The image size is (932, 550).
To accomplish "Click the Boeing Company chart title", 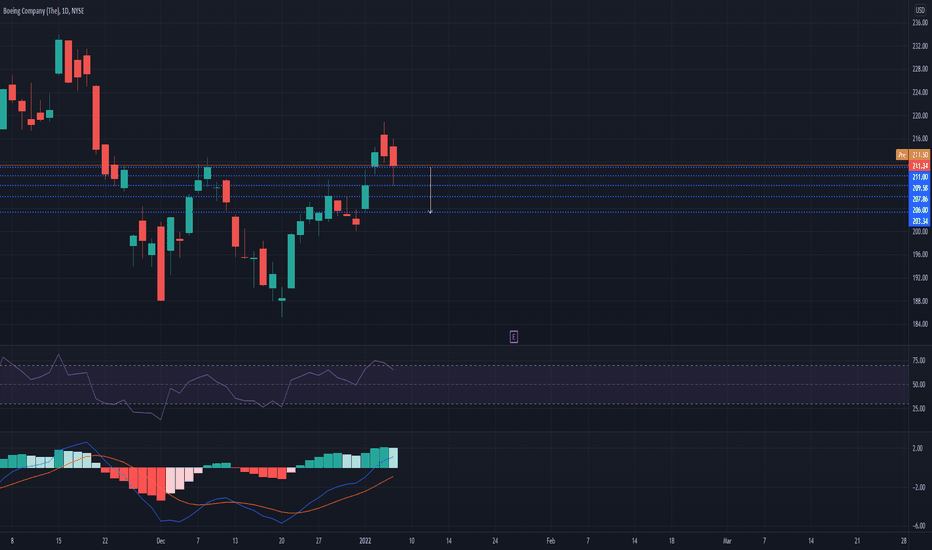I will coord(43,11).
